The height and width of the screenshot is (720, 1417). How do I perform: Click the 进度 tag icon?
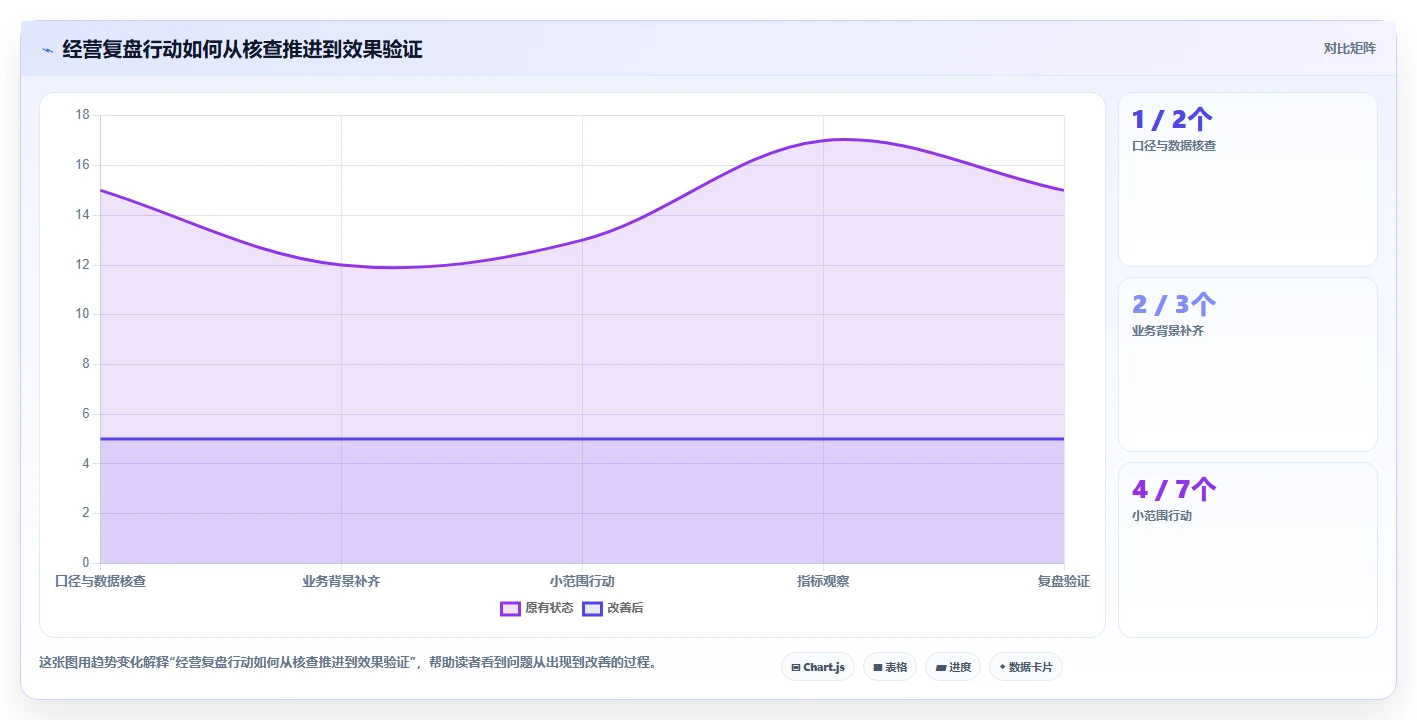[x=941, y=667]
